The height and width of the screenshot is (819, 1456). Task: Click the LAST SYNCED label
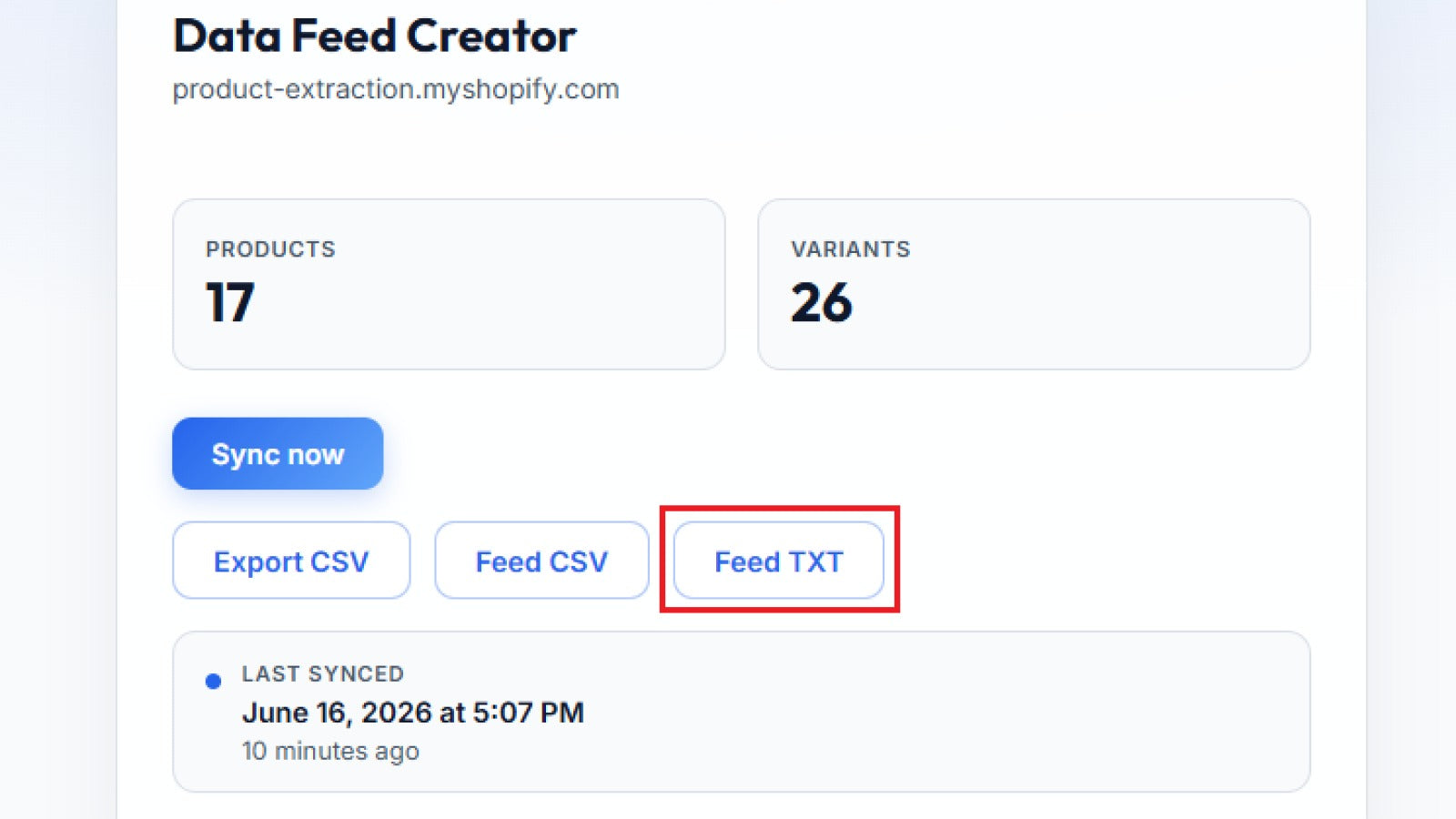[x=322, y=673]
